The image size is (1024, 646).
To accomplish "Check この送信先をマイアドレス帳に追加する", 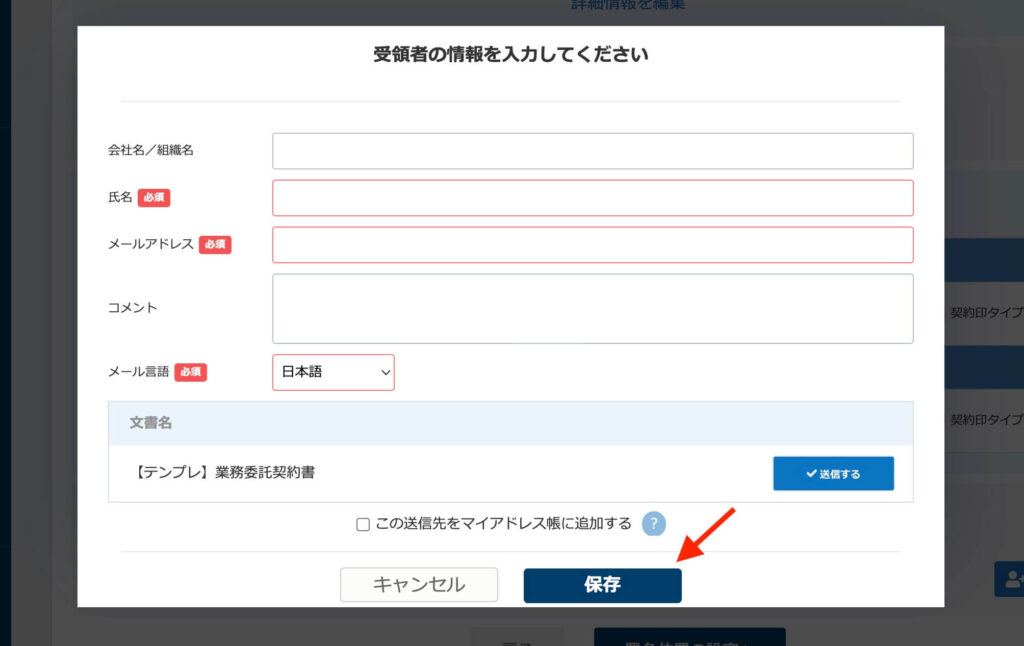I will point(363,523).
